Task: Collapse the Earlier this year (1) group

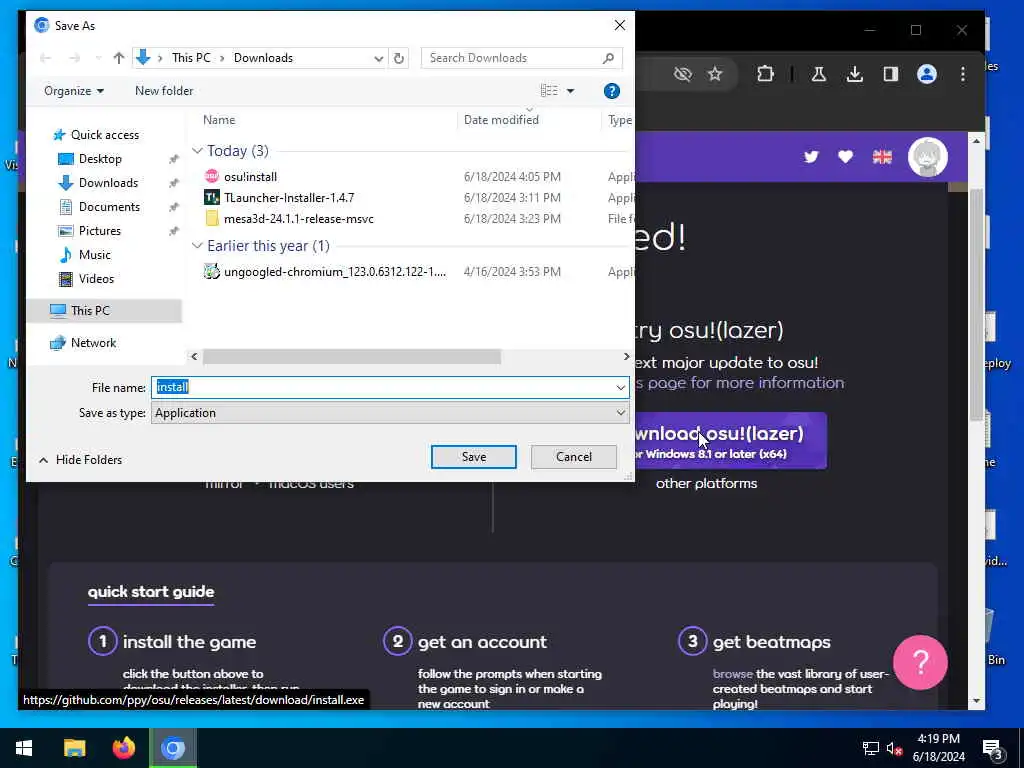Action: tap(197, 246)
